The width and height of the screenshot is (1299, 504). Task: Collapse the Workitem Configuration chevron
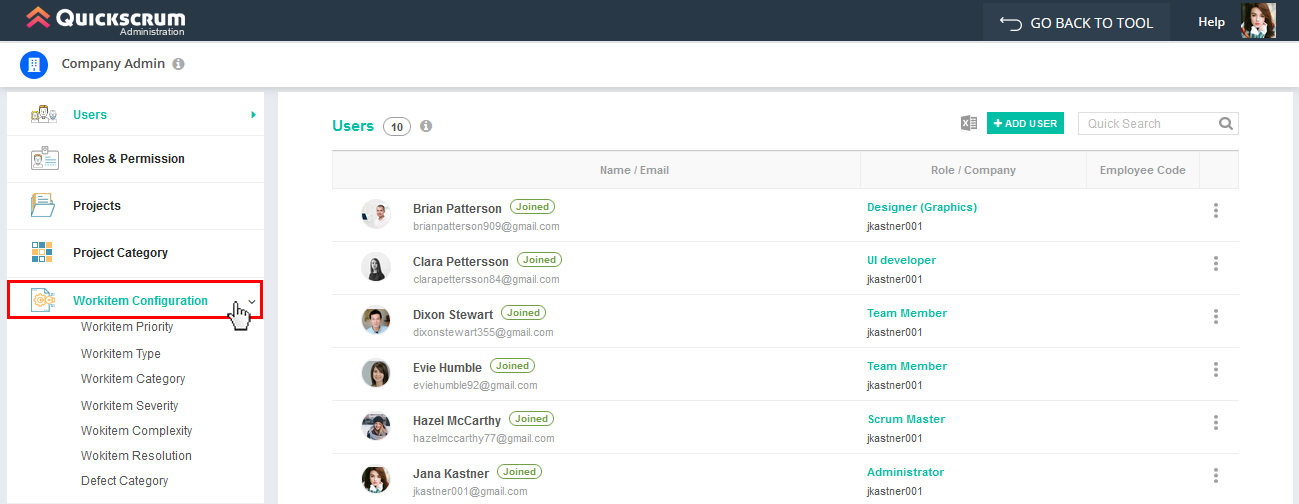point(252,301)
